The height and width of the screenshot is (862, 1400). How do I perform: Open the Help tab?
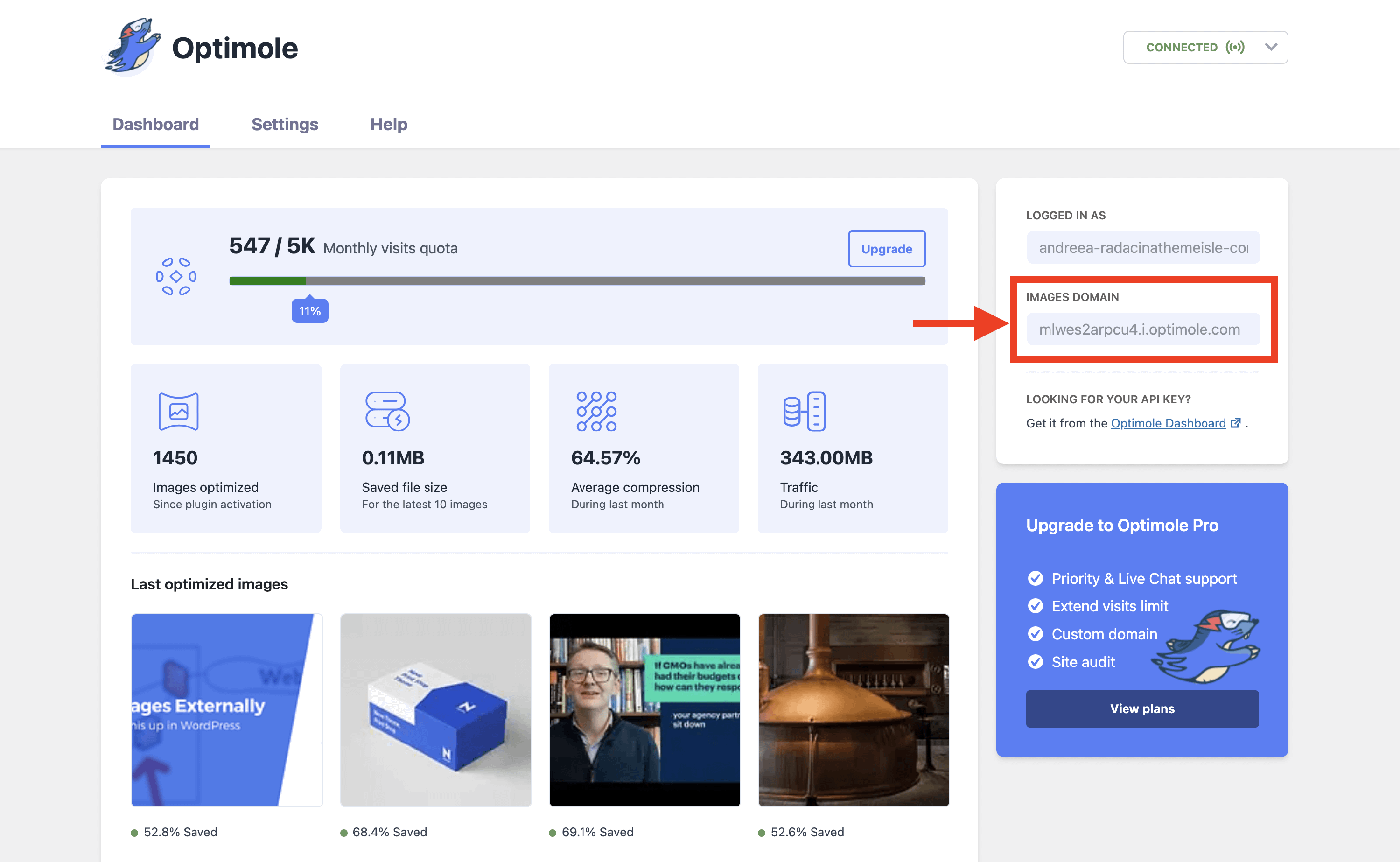click(x=389, y=124)
